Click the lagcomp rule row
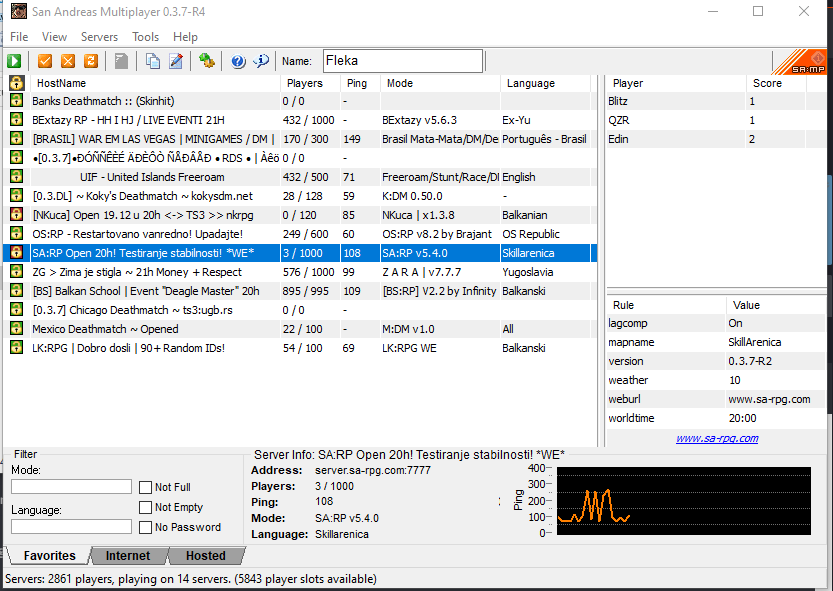 click(x=716, y=323)
